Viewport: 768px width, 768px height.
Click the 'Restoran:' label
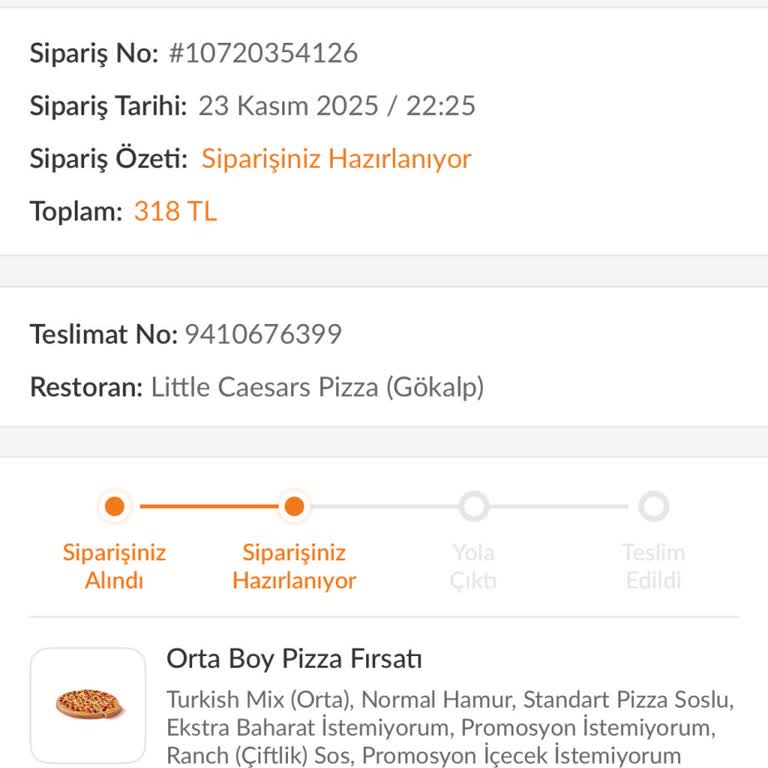pyautogui.click(x=86, y=387)
